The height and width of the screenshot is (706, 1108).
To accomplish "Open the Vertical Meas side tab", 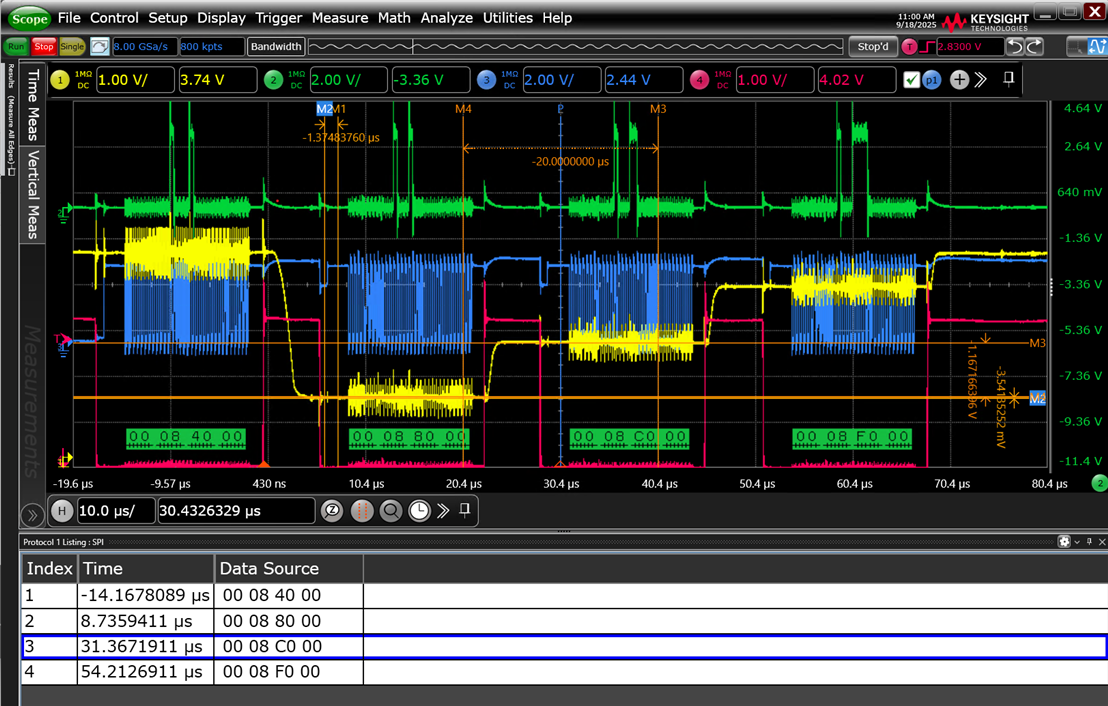I will coord(33,194).
